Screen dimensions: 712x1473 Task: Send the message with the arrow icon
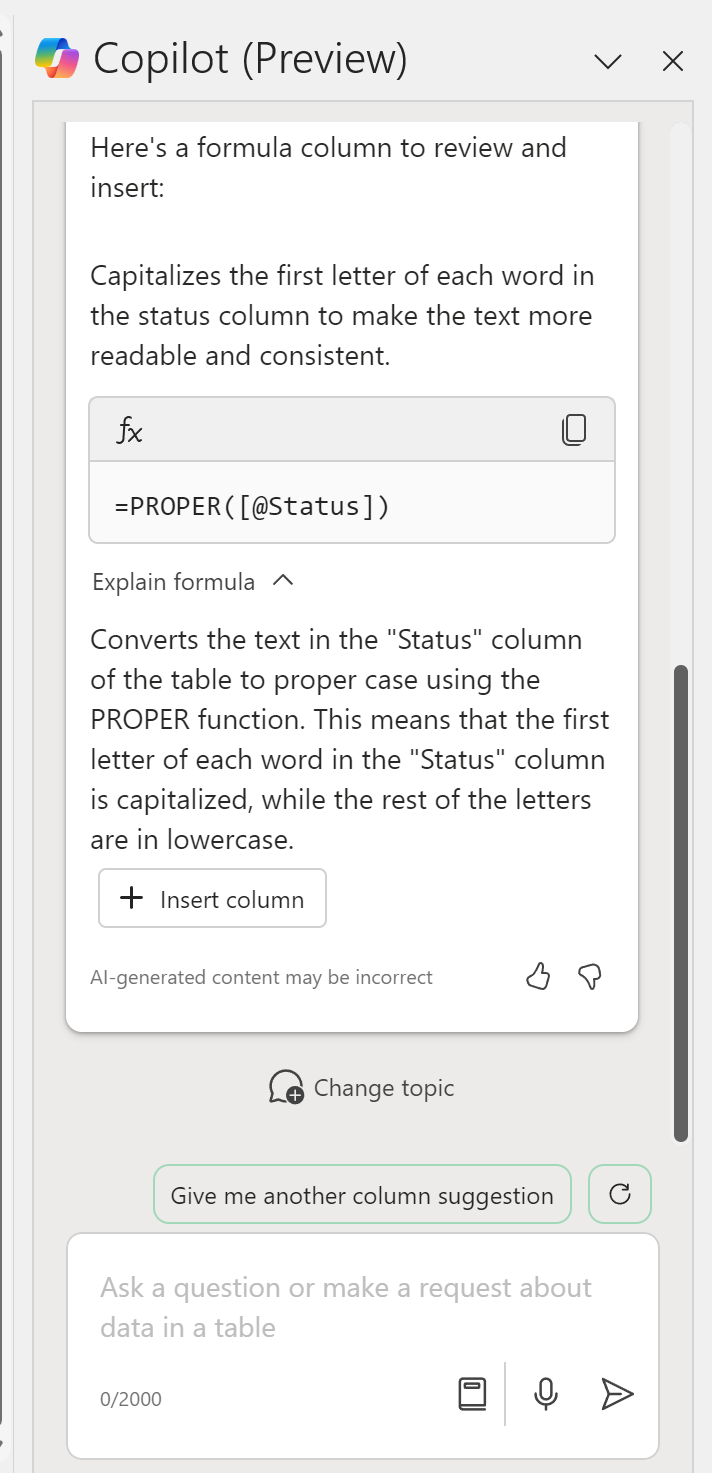tap(617, 1393)
